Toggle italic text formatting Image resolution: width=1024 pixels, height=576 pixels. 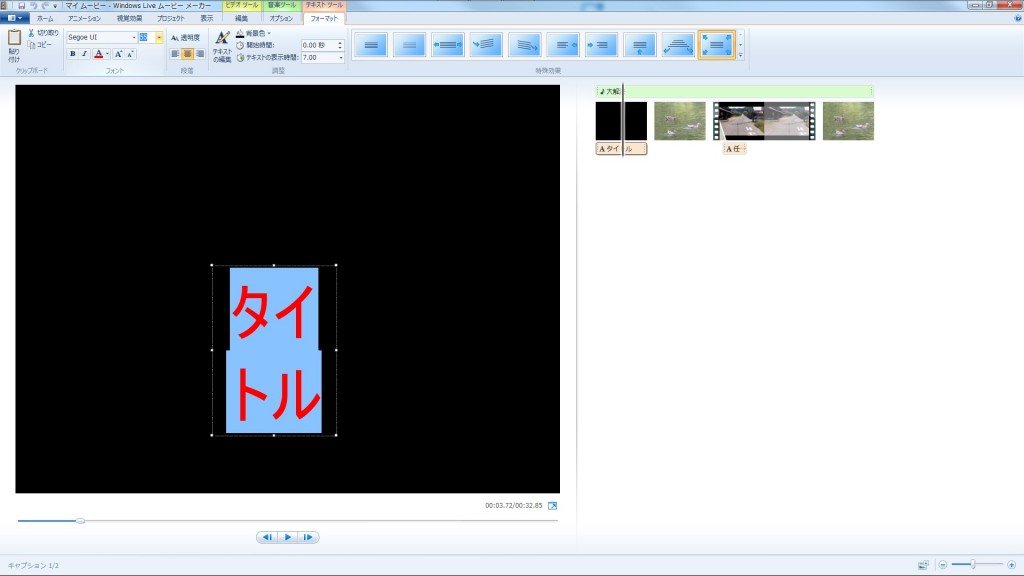[x=84, y=54]
